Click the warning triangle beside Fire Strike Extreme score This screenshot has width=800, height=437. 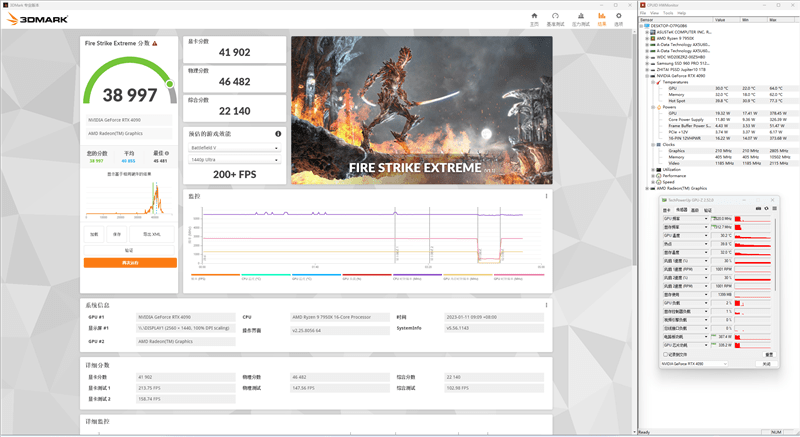click(155, 43)
